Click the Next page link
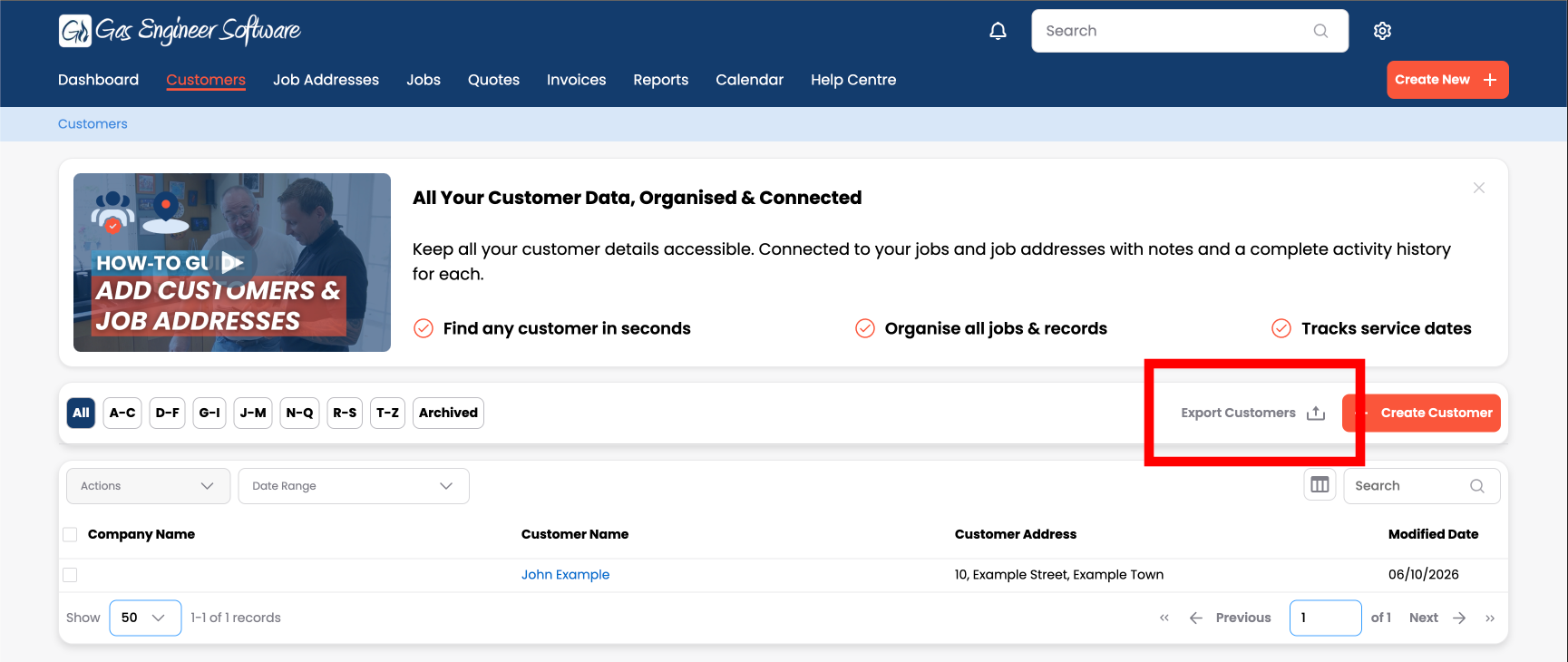 pyautogui.click(x=1424, y=618)
